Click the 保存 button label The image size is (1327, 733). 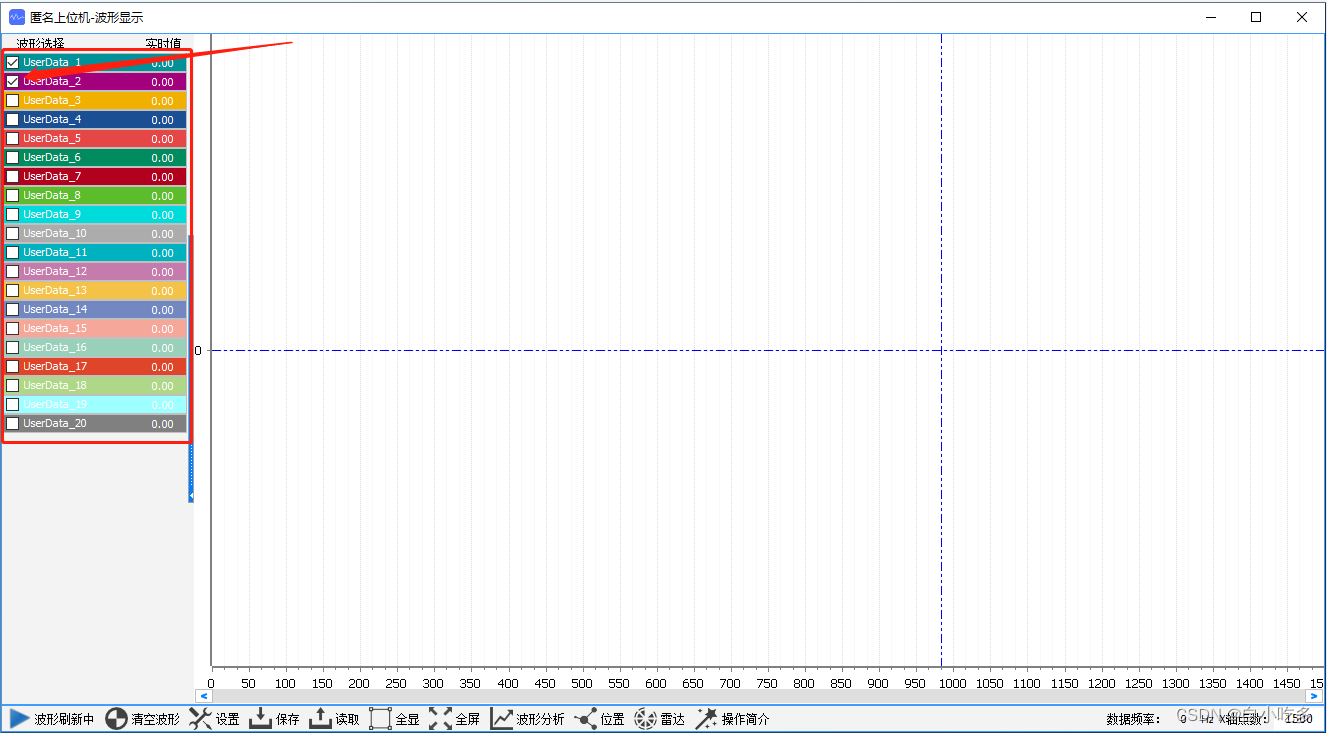tap(288, 719)
